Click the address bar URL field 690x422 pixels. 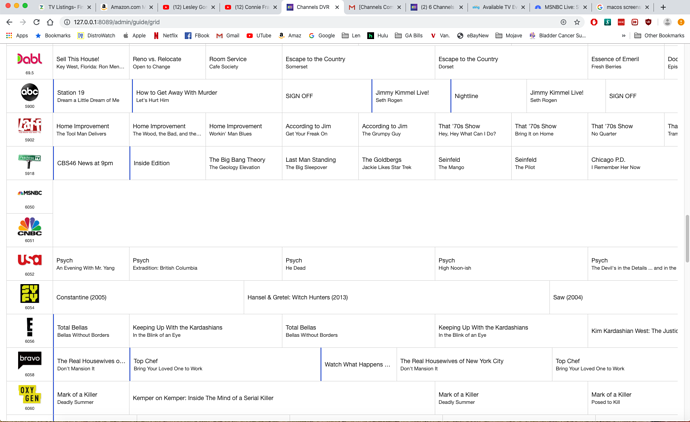click(300, 22)
